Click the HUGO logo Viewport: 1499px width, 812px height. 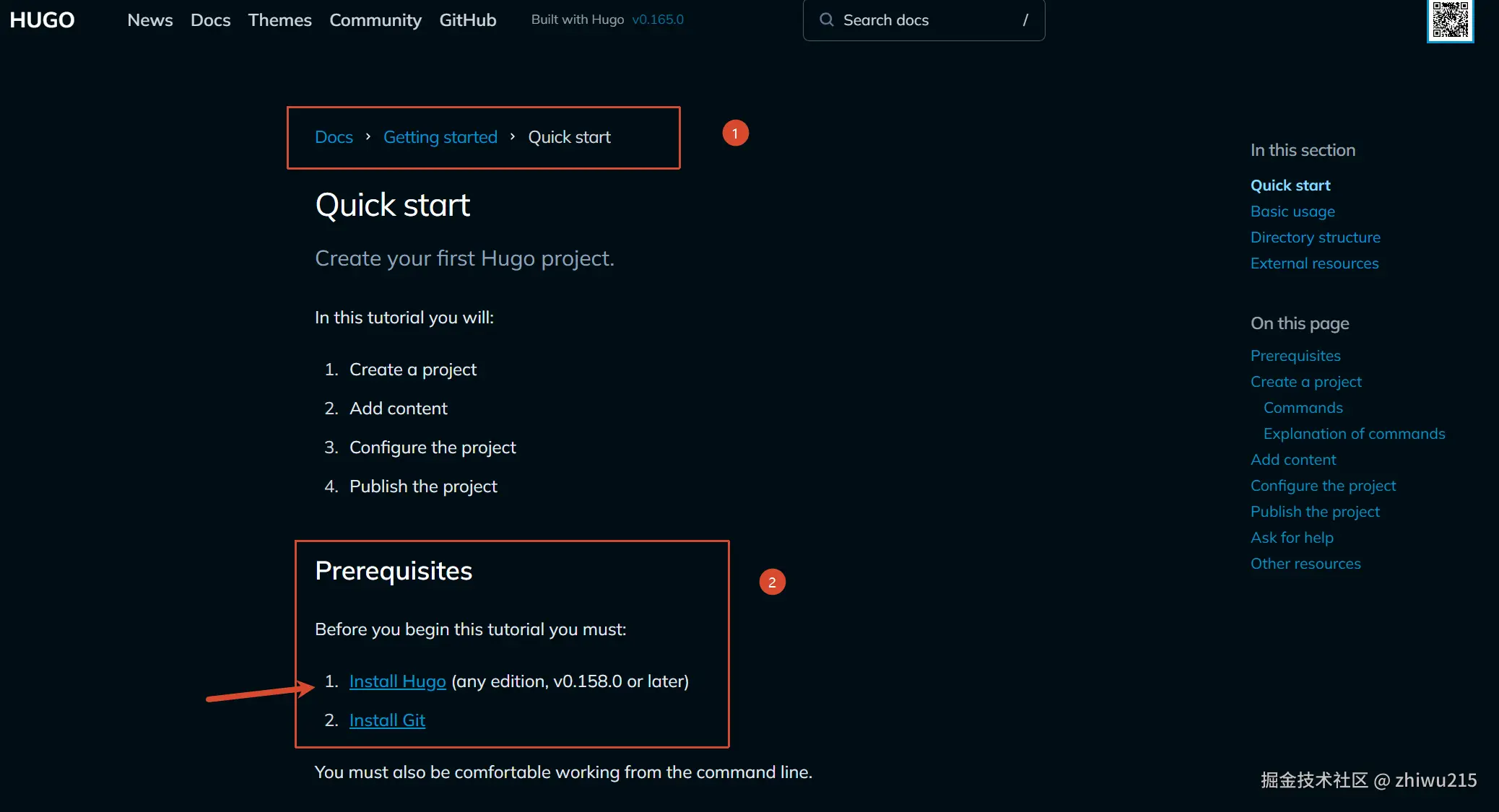[42, 19]
